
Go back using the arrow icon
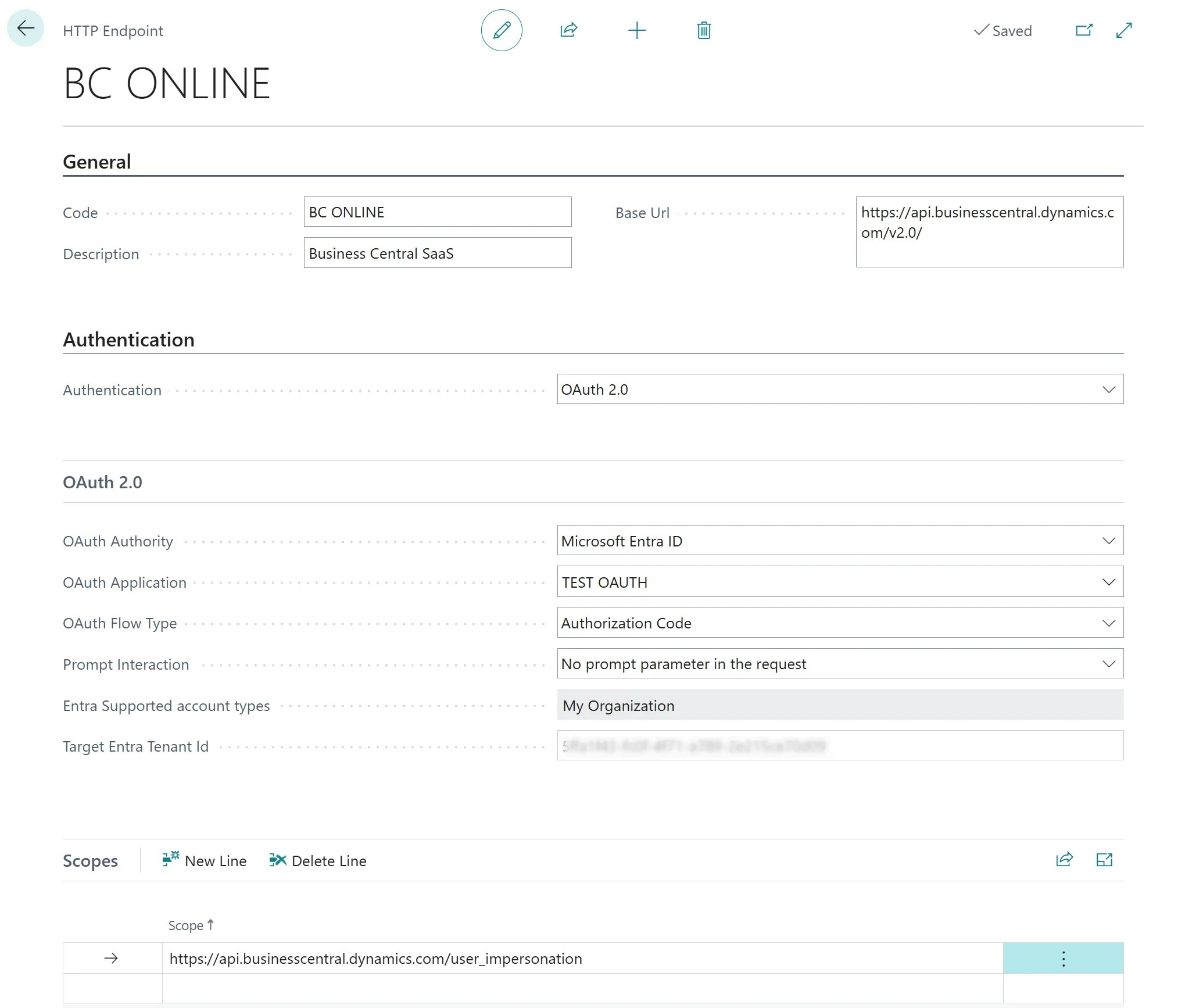(x=26, y=28)
